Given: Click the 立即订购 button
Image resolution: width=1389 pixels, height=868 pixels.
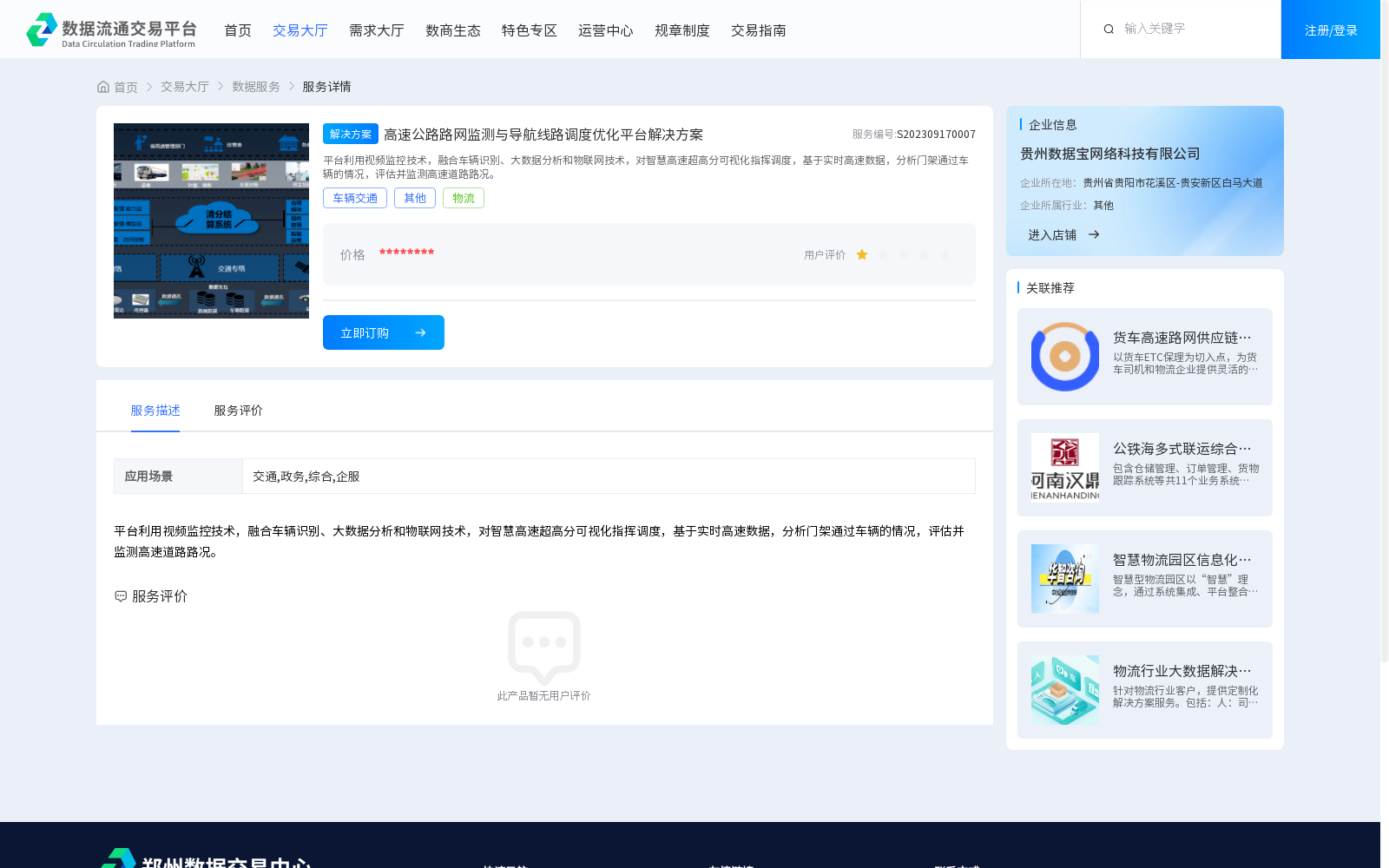Looking at the screenshot, I should 384,332.
